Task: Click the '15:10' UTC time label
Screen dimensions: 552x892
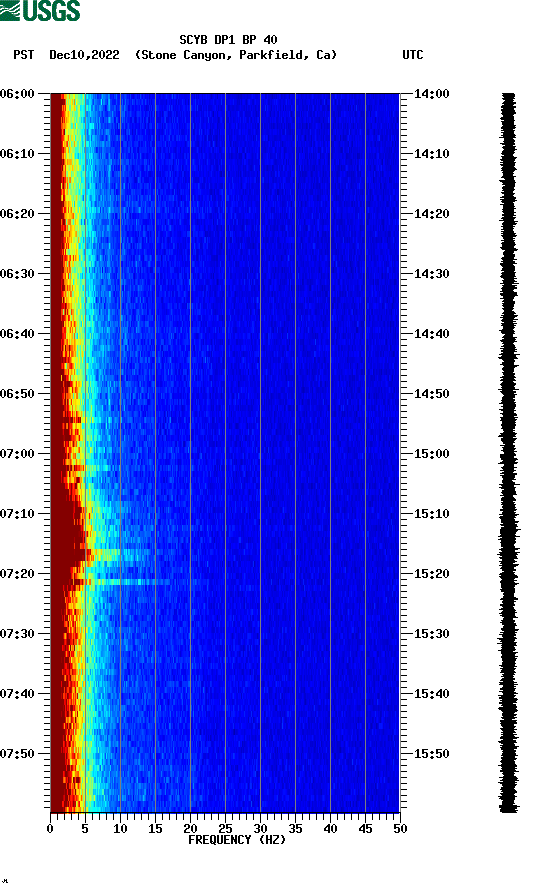Action: 431,514
